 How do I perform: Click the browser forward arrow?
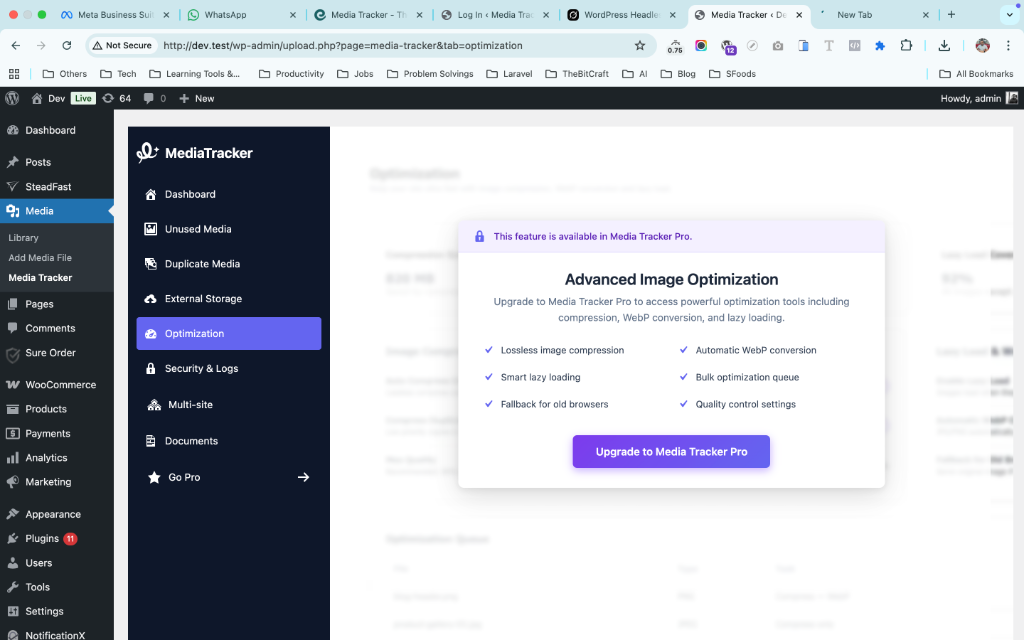[41, 46]
